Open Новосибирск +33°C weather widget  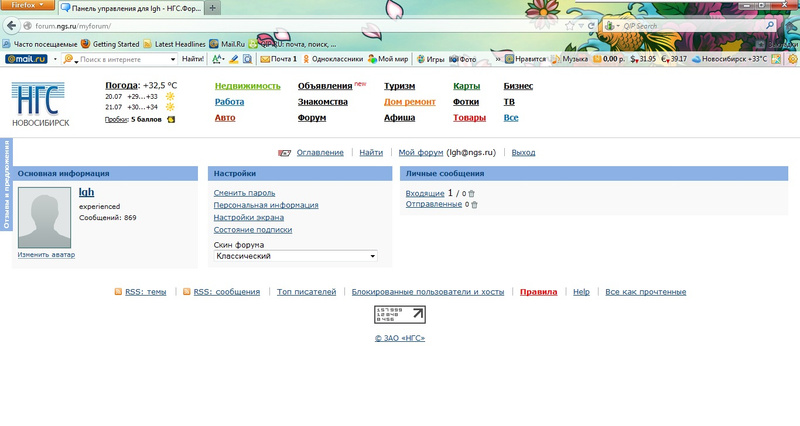(x=730, y=59)
